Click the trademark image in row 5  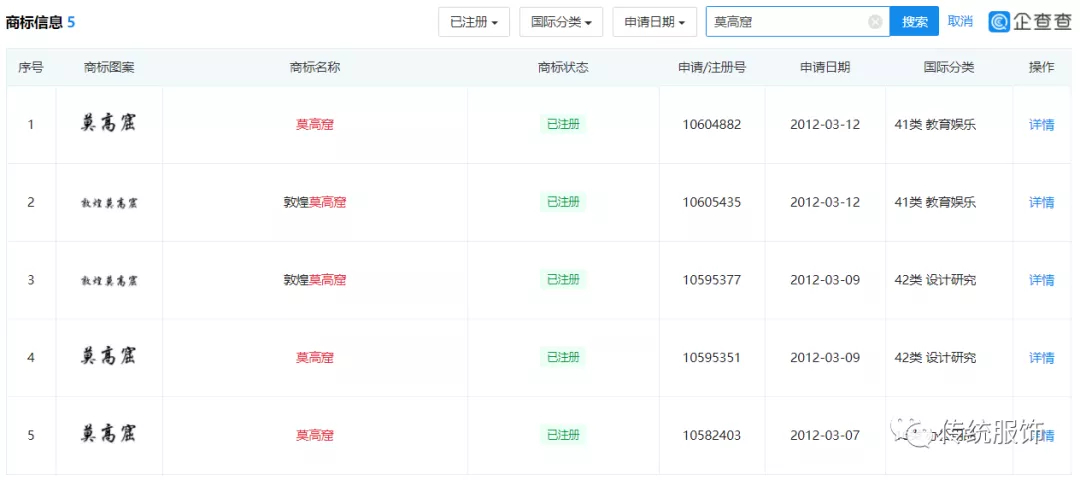point(108,434)
